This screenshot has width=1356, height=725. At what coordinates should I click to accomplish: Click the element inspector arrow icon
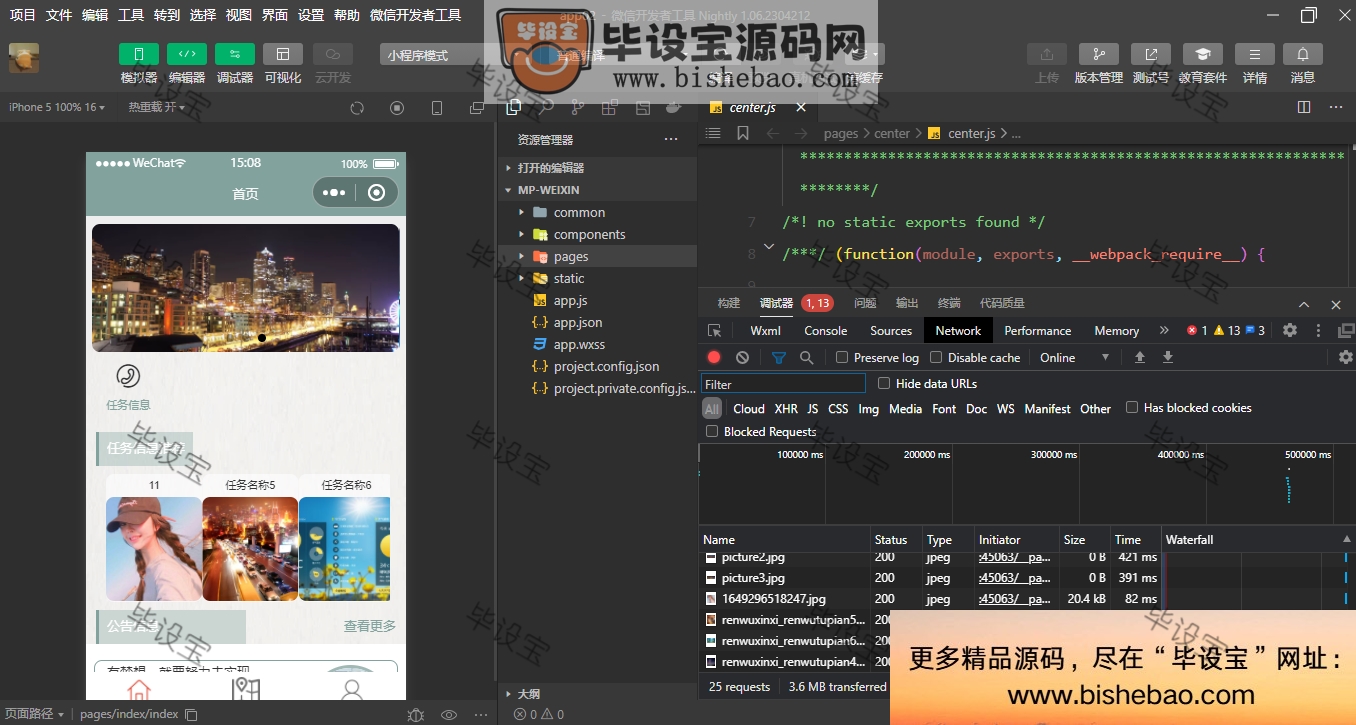pos(714,330)
